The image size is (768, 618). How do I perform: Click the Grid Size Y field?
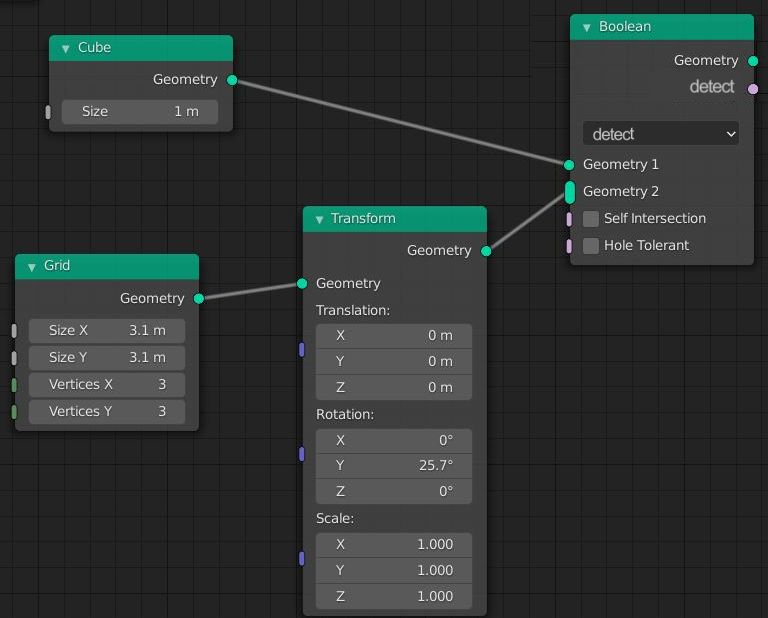107,357
